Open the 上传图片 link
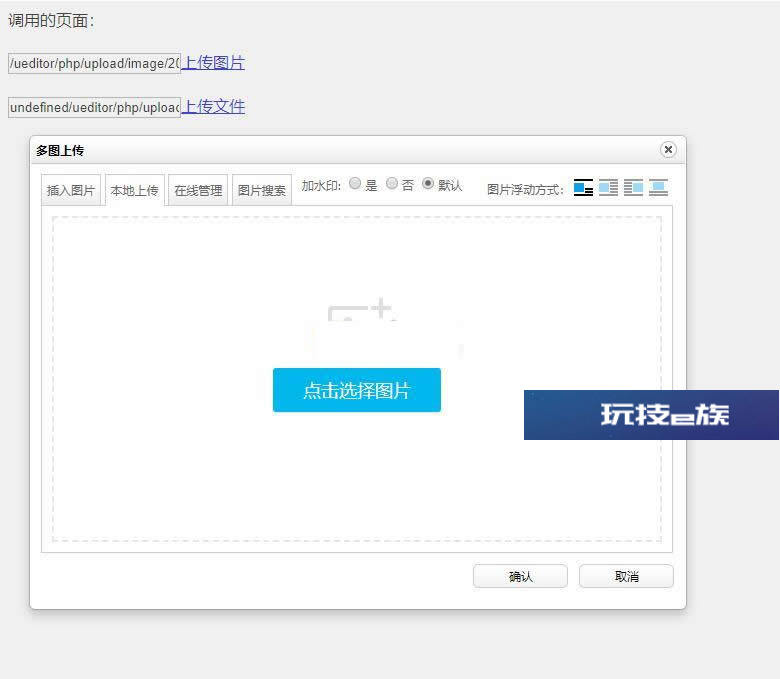This screenshot has height=679, width=780. pyautogui.click(x=213, y=63)
